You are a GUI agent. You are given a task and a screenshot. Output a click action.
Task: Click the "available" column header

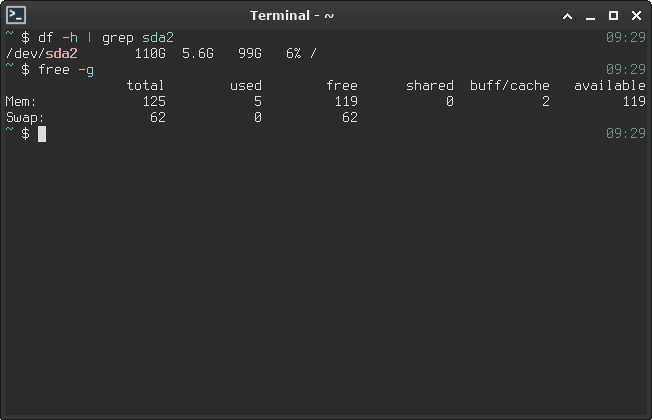pyautogui.click(x=609, y=85)
